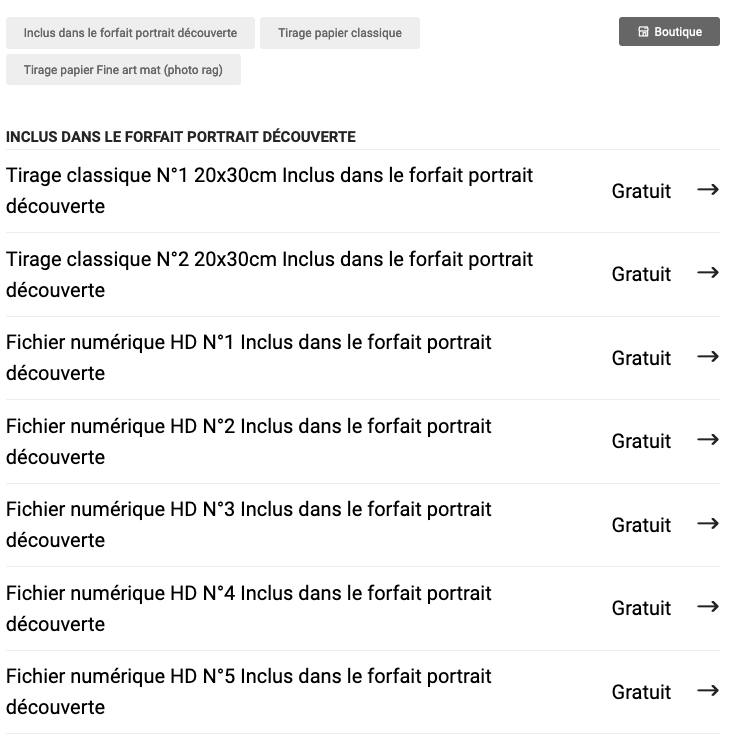Click arrow next to Fichier numérique HD N°1

point(708,357)
